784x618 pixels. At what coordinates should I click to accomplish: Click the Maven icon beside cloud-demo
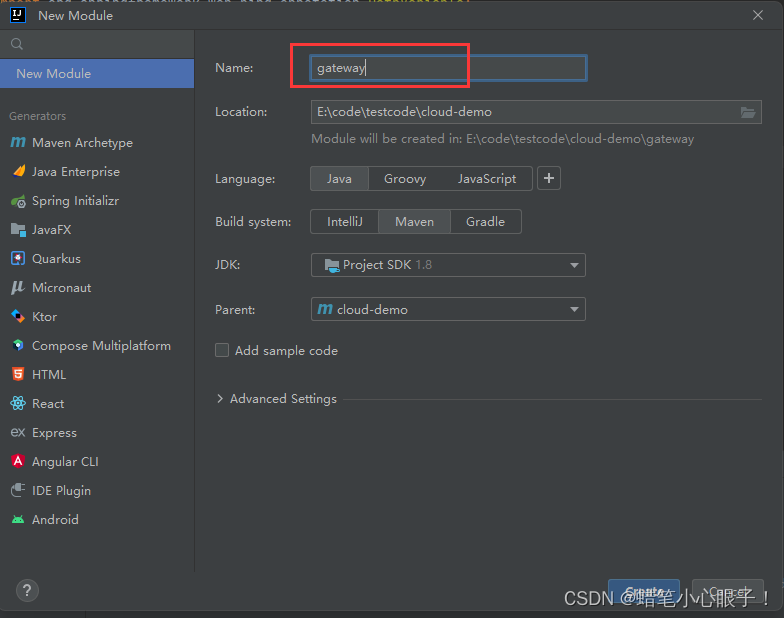coord(325,310)
